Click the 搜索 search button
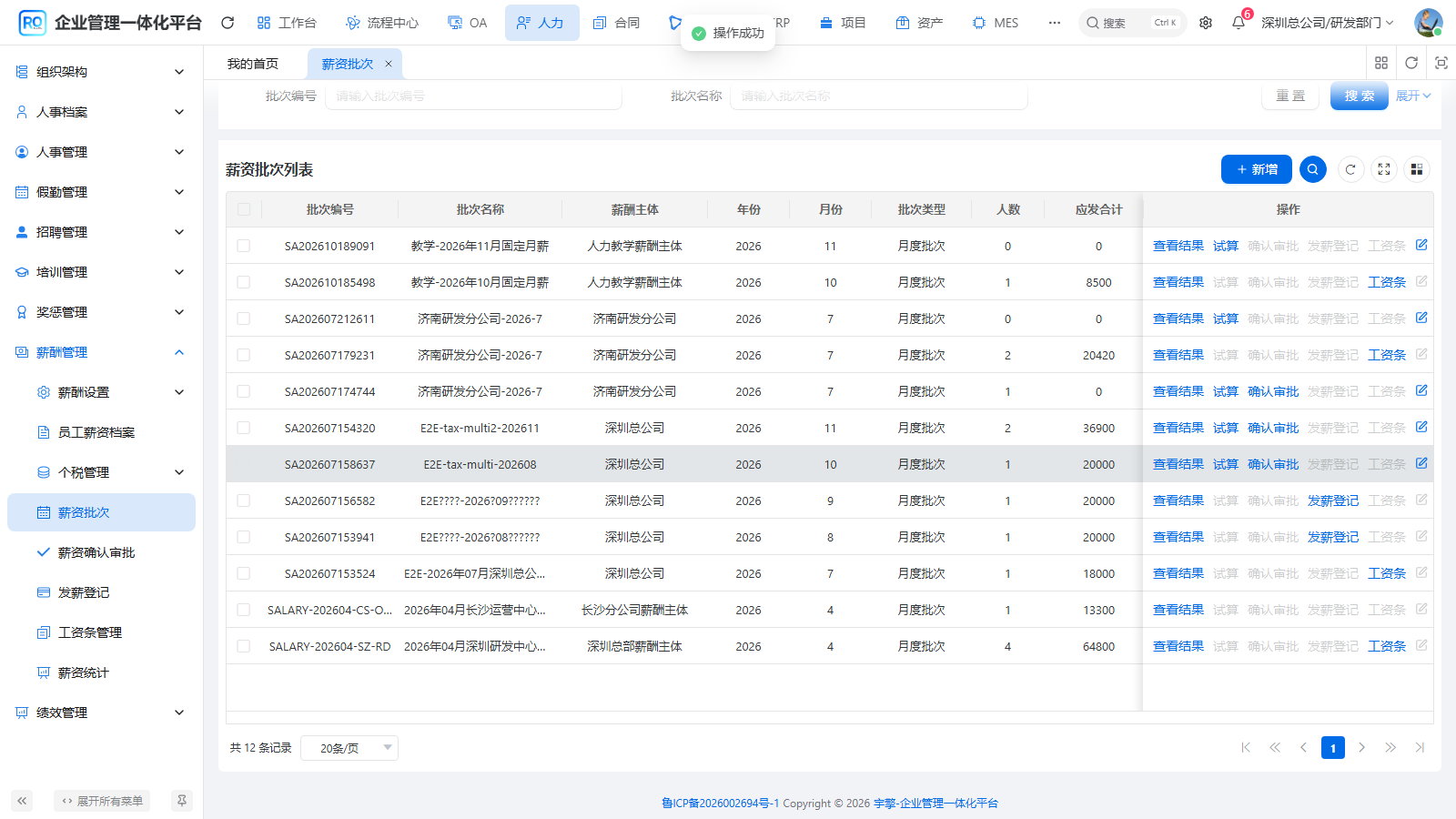Viewport: 1456px width, 819px height. [1360, 96]
